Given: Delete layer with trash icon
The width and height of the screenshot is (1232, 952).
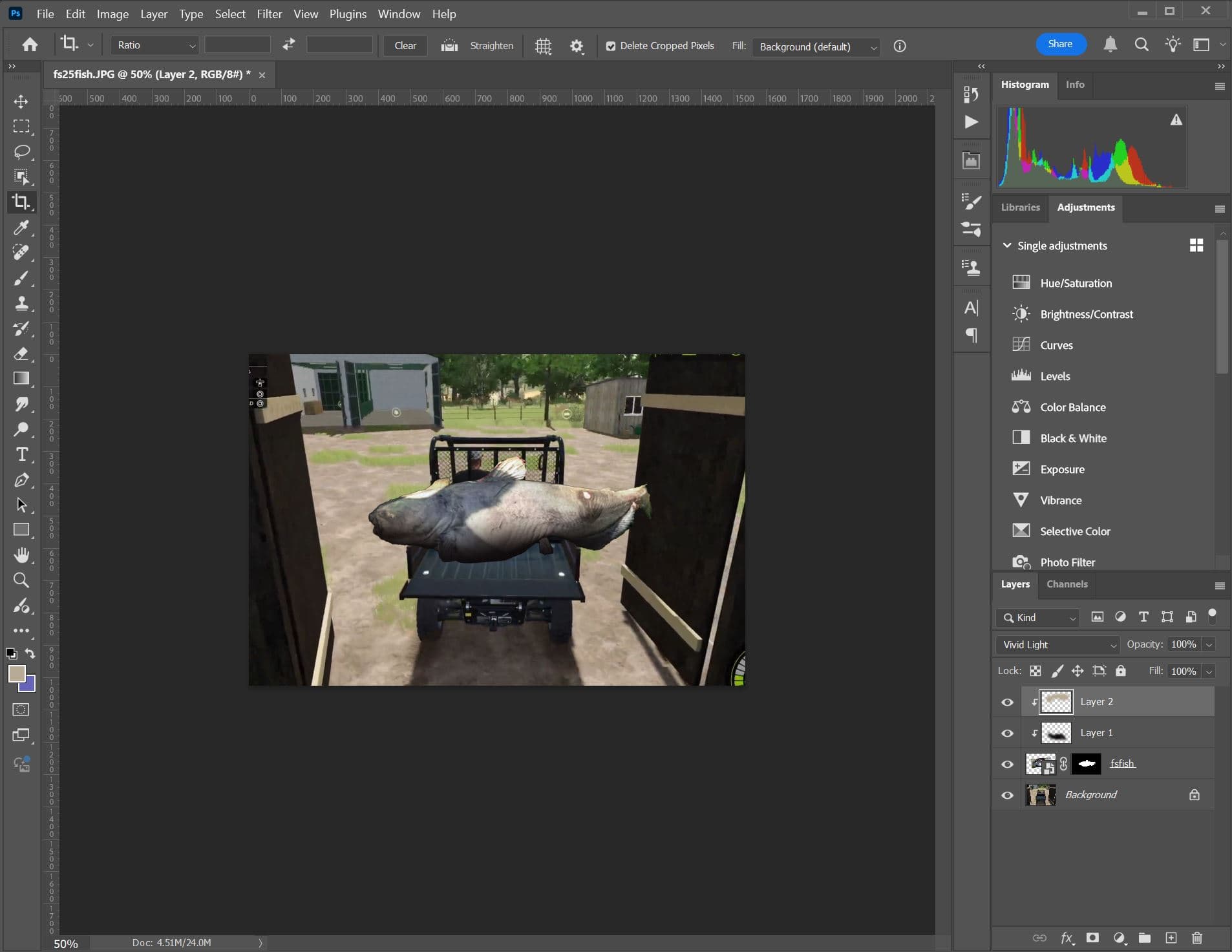Looking at the screenshot, I should [1196, 938].
